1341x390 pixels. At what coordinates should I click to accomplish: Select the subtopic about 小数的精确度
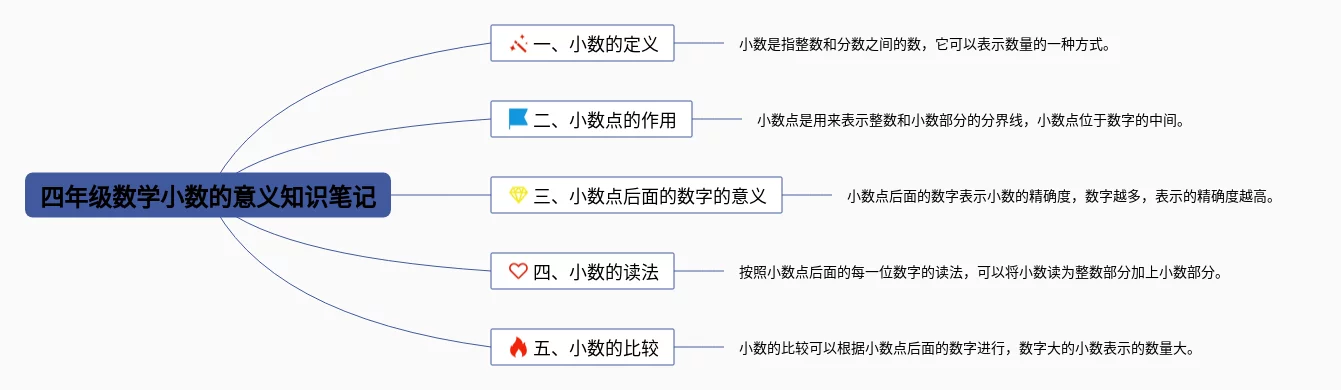(1061, 196)
